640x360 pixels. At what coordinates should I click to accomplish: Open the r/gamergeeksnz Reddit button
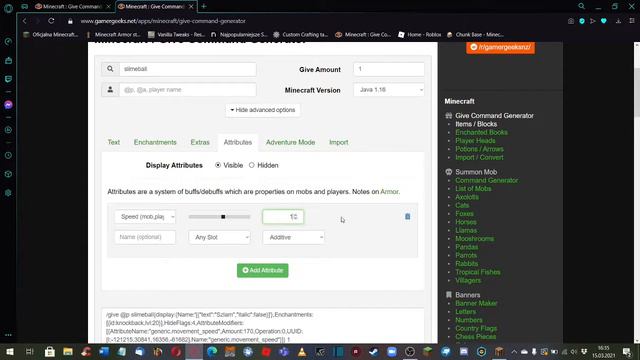click(x=500, y=47)
